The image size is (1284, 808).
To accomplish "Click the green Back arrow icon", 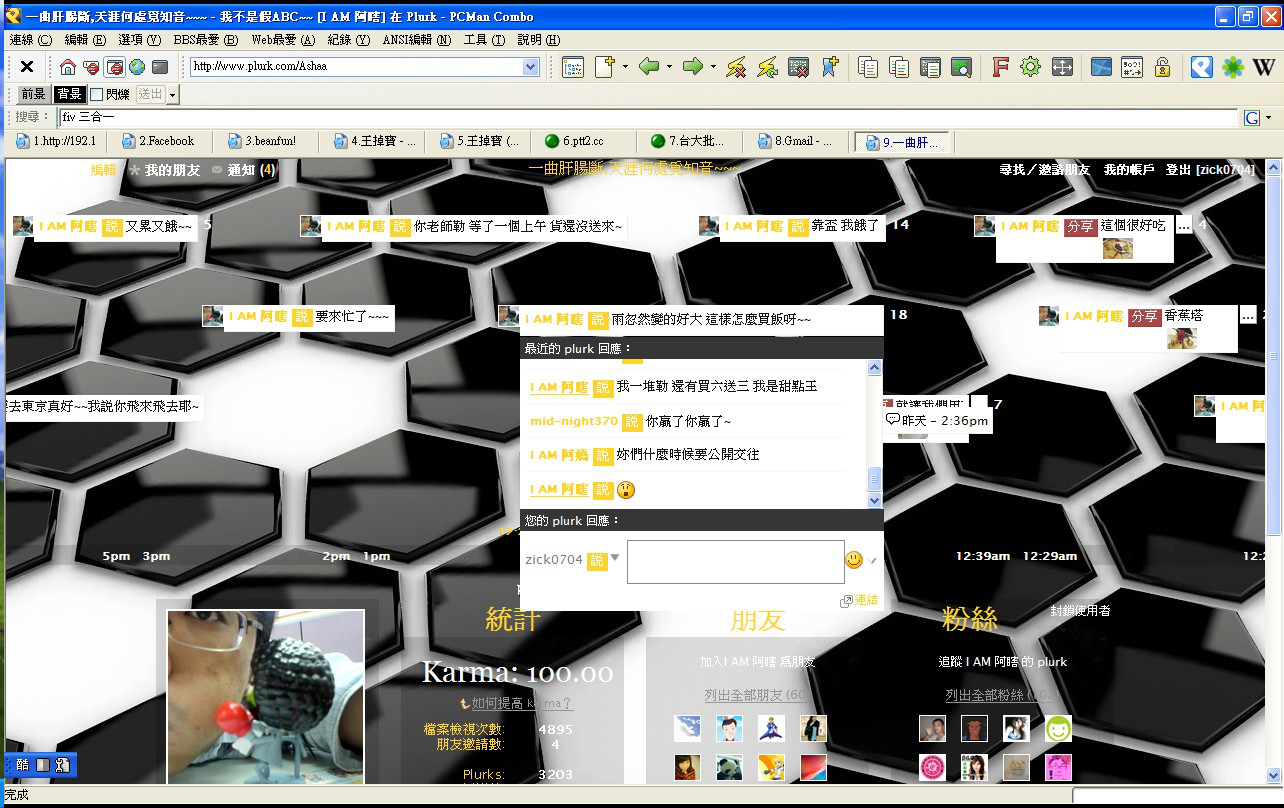I will (x=649, y=67).
